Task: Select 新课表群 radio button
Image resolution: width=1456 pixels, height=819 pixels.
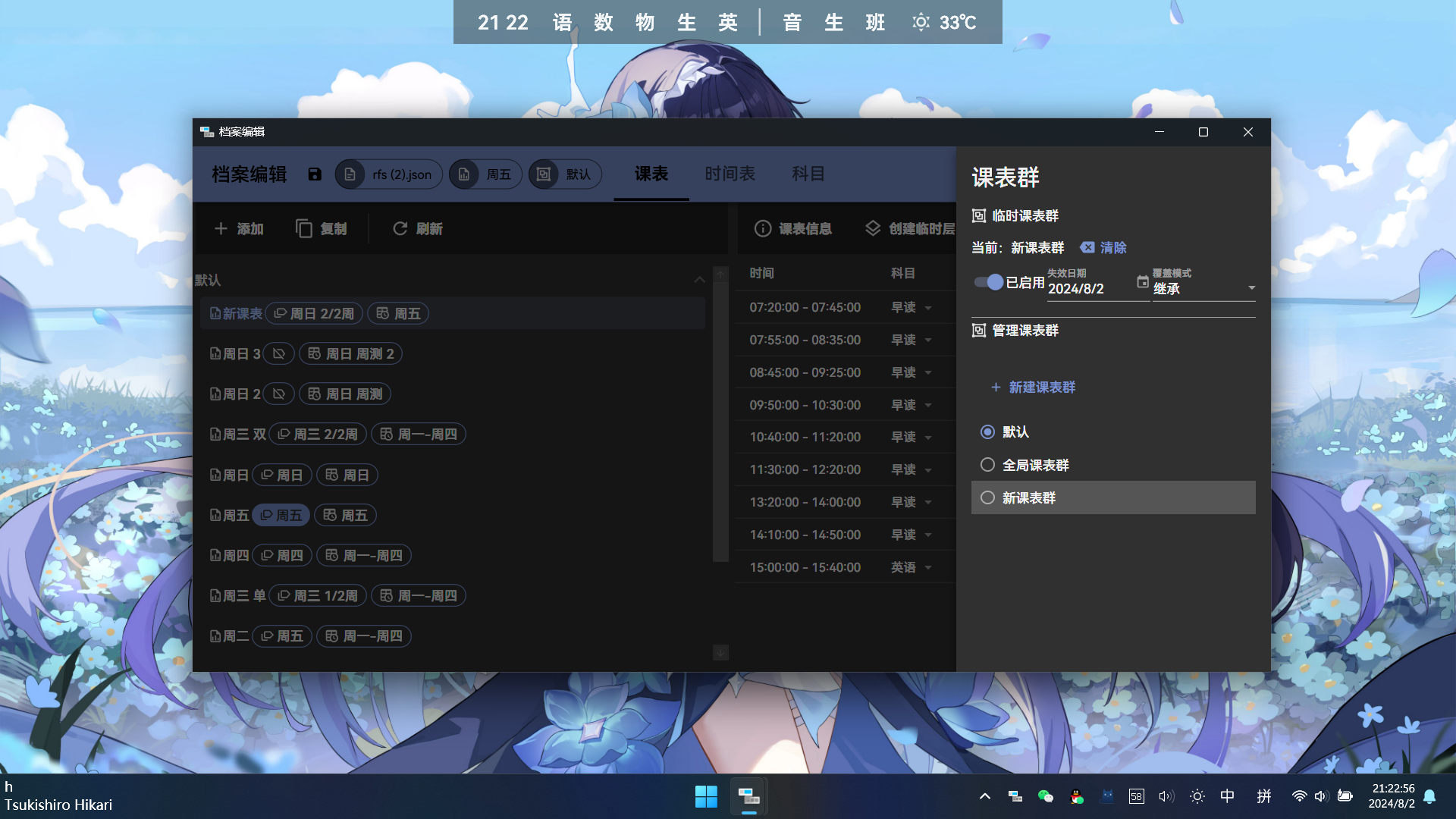Action: 988,497
